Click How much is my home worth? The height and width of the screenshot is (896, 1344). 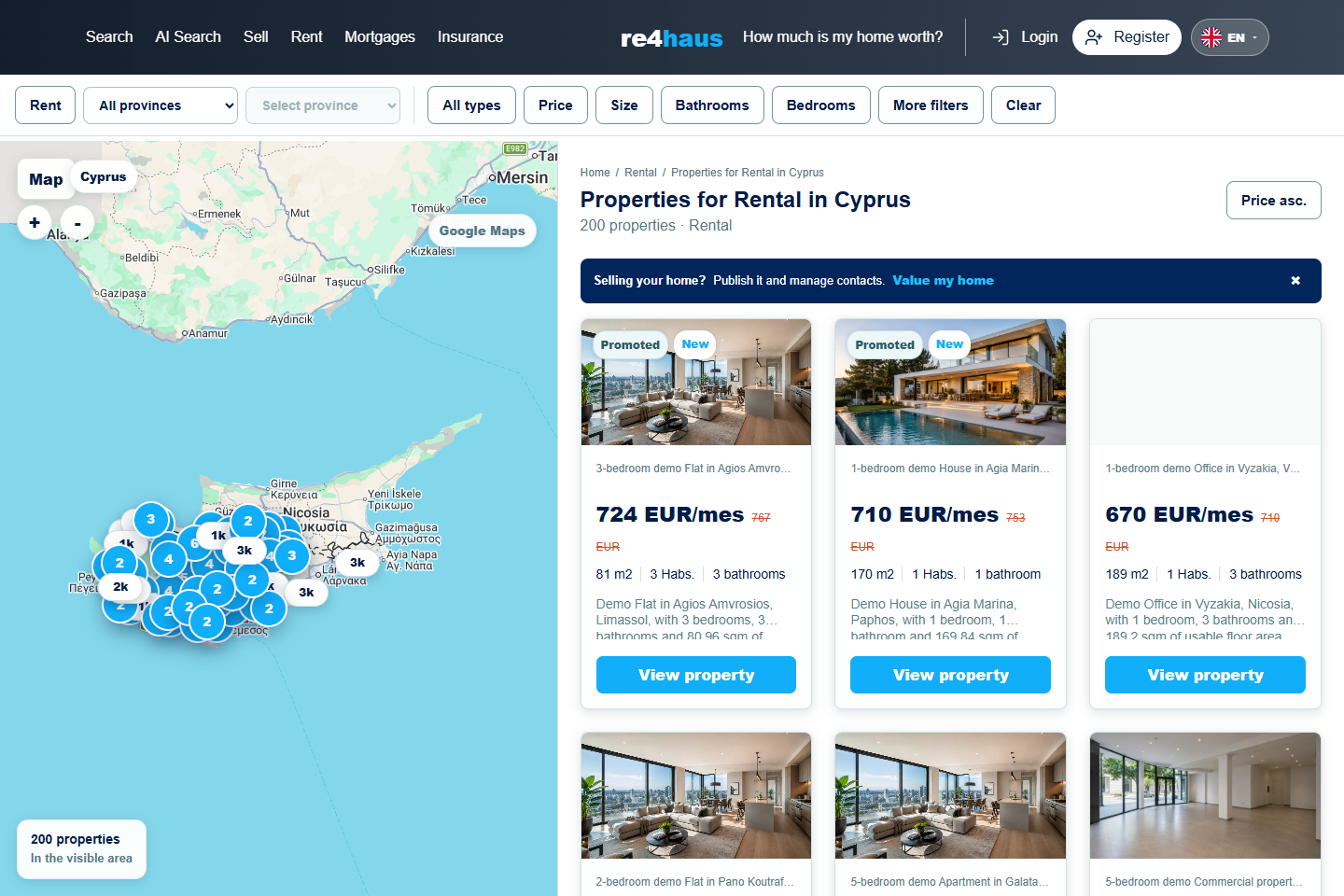[843, 37]
